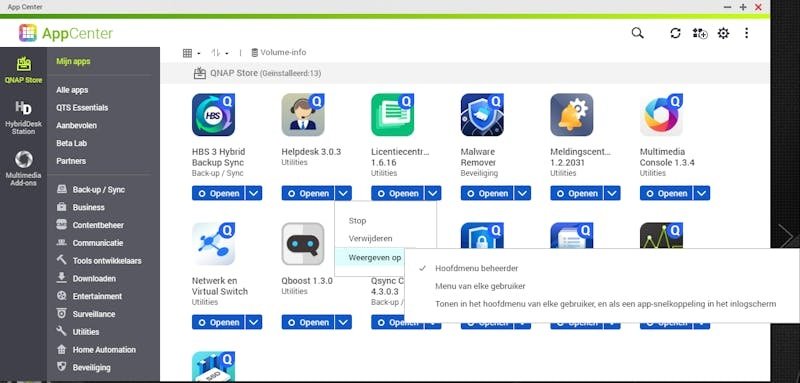Select Mijn apps in sidebar
Viewport: 800px width, 383px height.
click(x=73, y=61)
